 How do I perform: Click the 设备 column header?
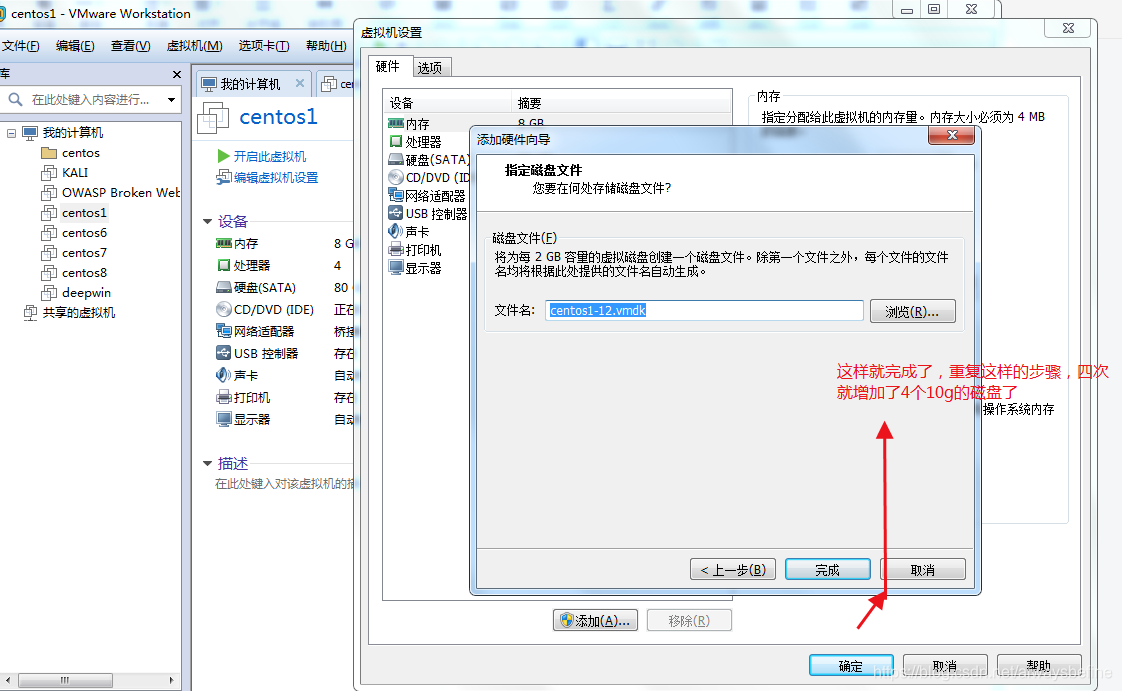click(447, 103)
